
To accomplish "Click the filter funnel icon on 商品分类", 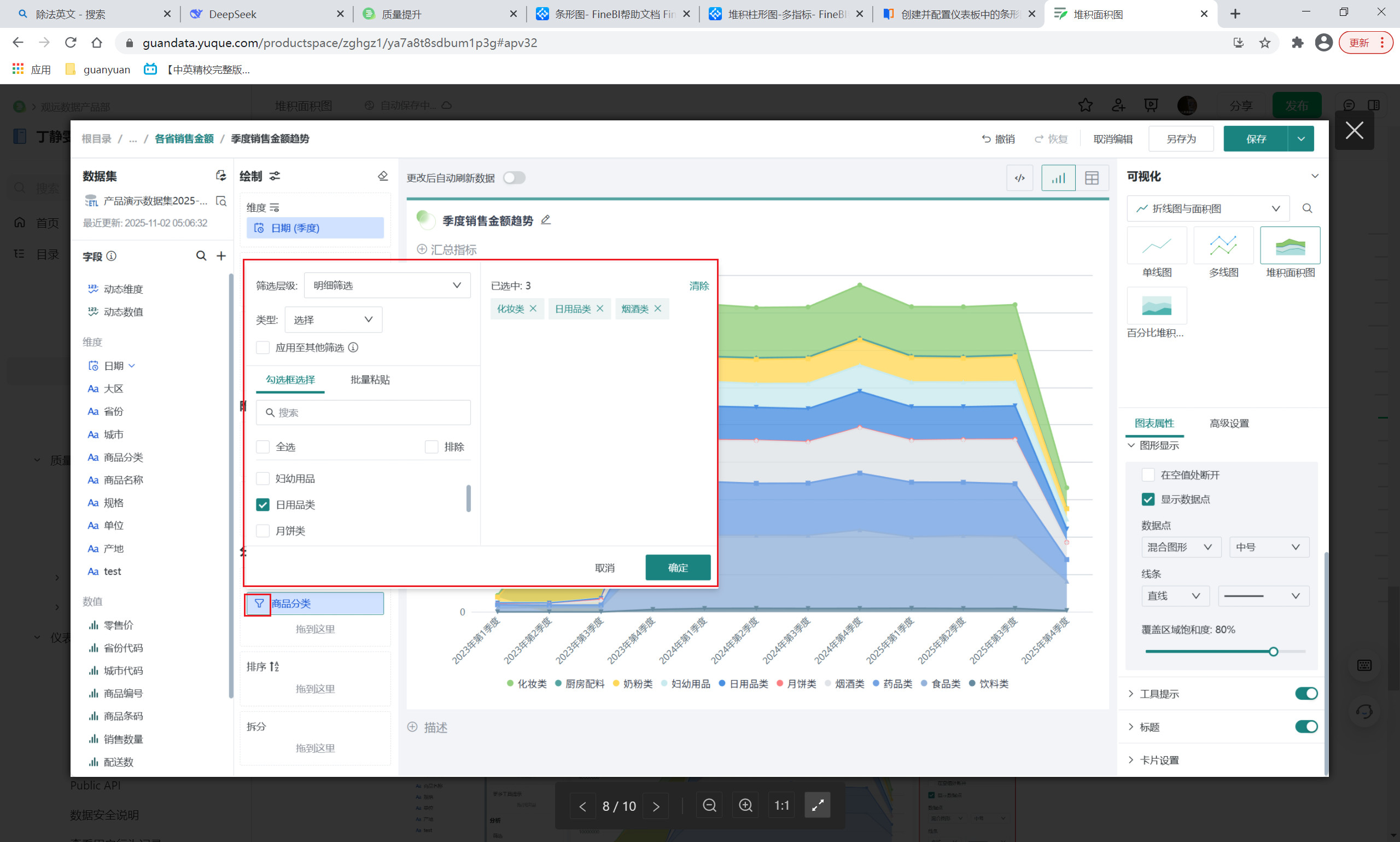I will pos(259,603).
